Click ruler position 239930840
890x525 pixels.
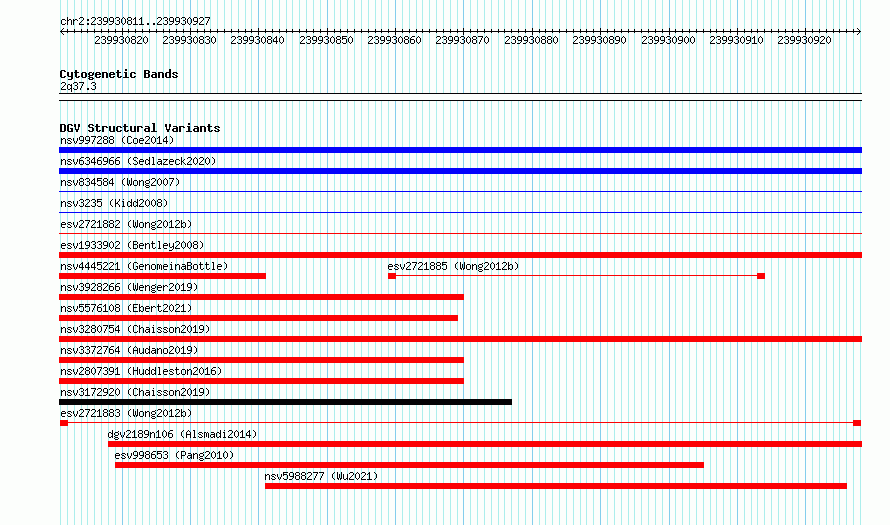[x=258, y=40]
